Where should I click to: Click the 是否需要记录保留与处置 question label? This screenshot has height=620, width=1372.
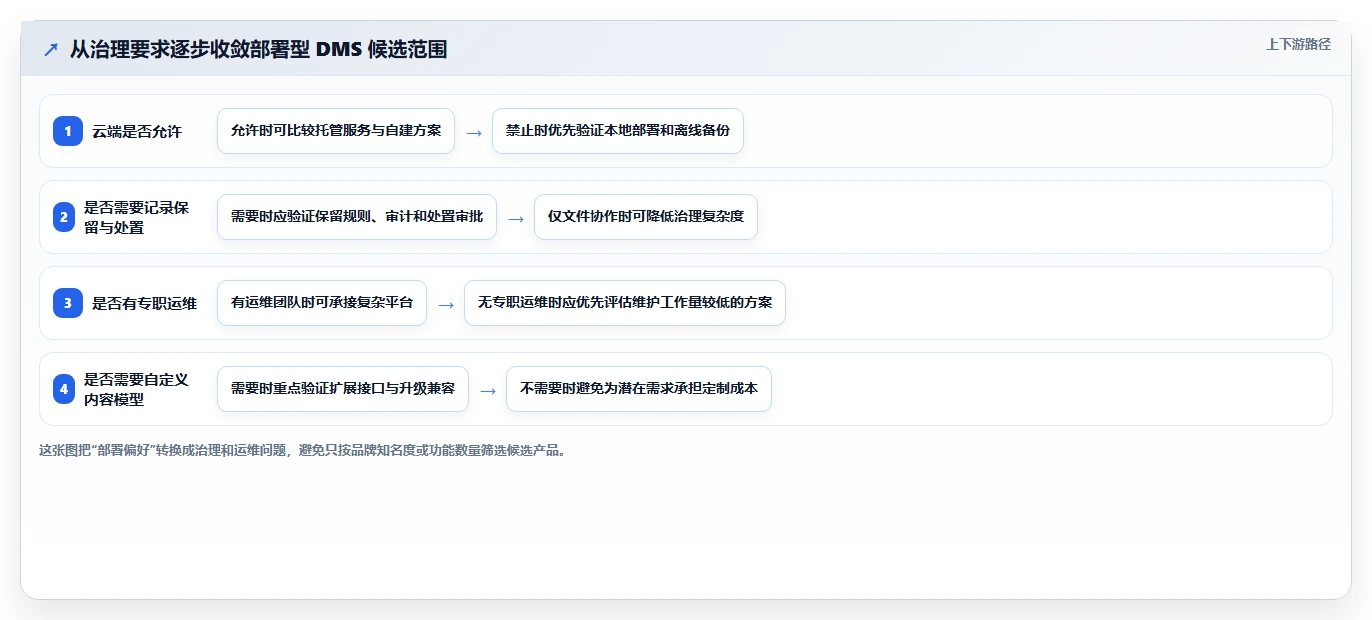[x=136, y=217]
